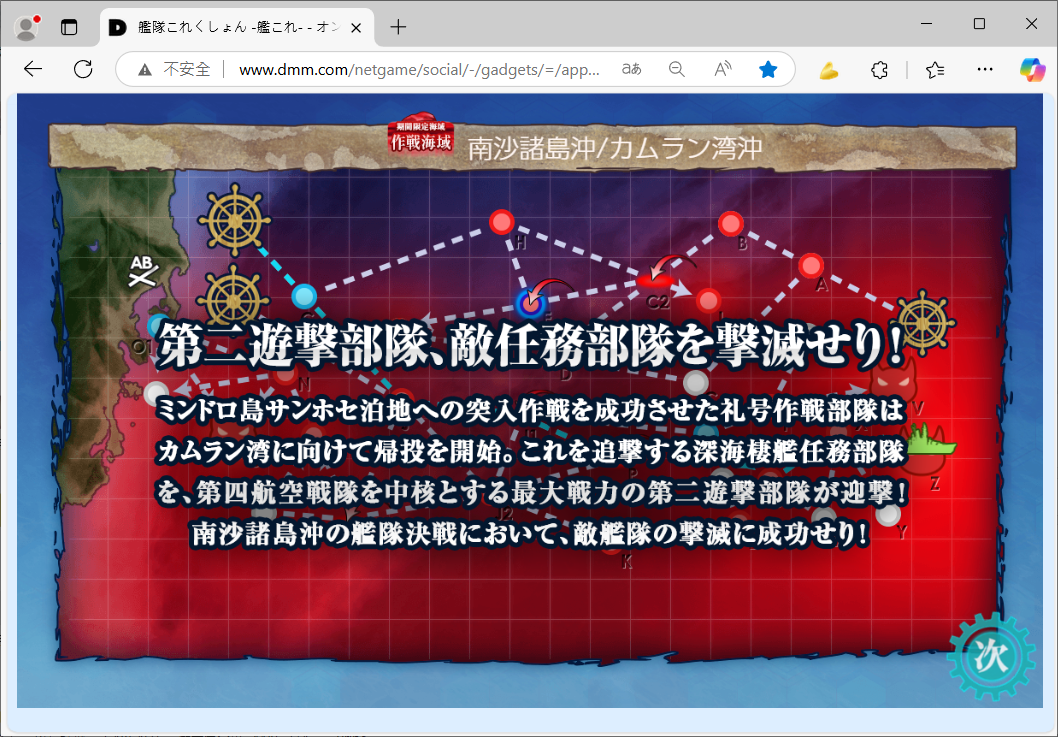Click the address bar URL www.dmm.com
Screen dimensions: 1058x737
[x=419, y=70]
